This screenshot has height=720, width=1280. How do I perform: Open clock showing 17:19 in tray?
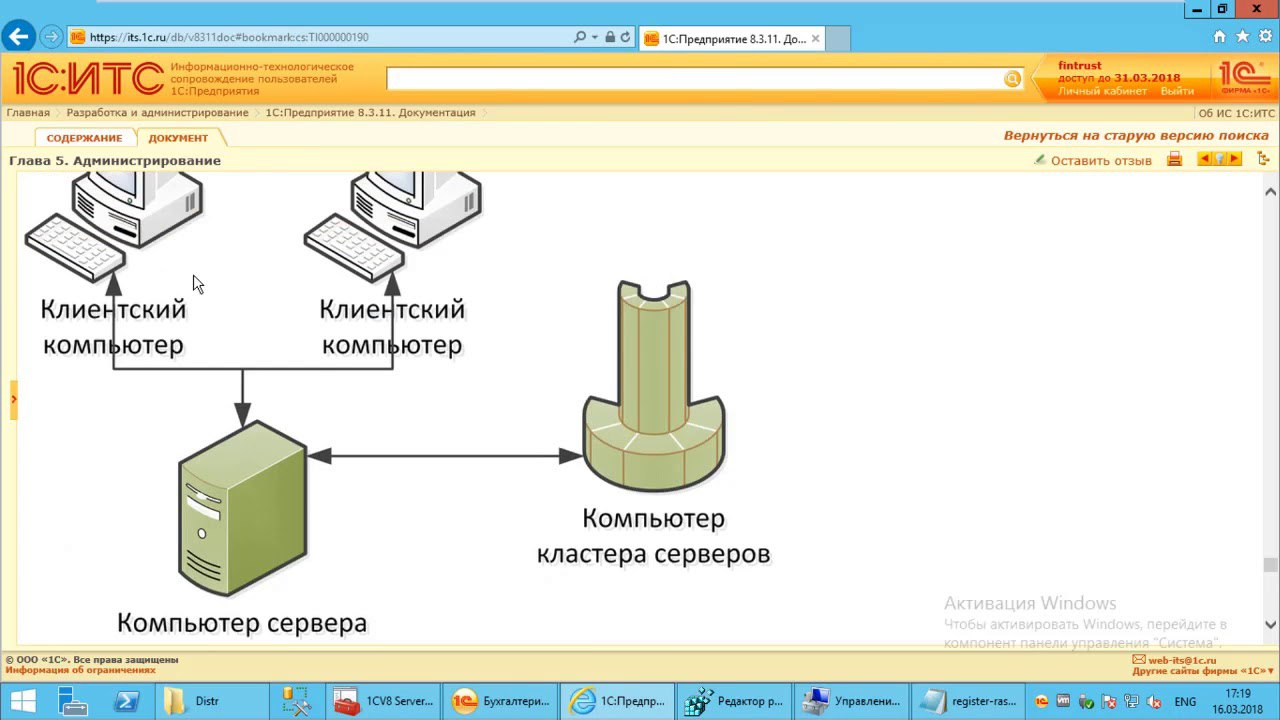coord(1238,701)
